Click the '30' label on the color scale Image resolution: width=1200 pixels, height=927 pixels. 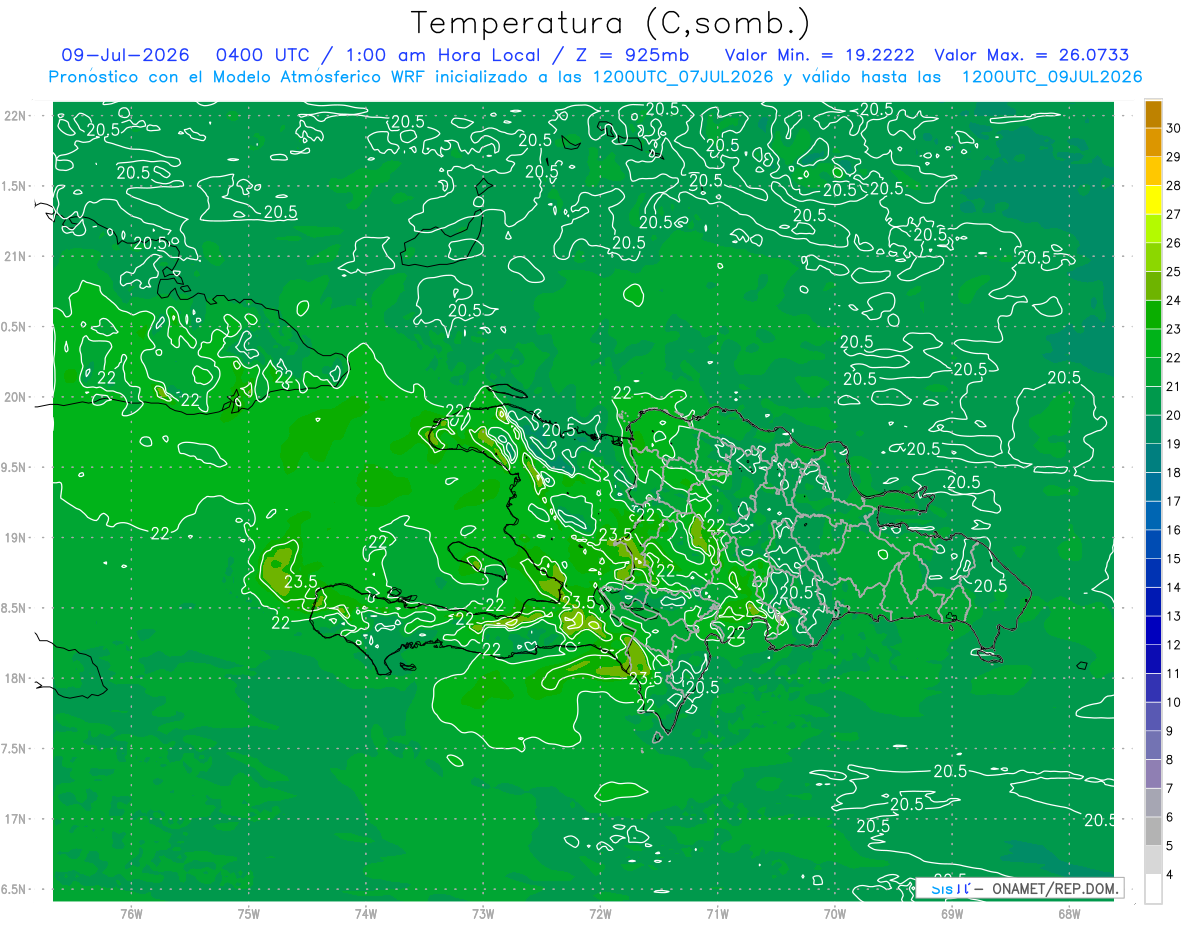tap(1174, 128)
